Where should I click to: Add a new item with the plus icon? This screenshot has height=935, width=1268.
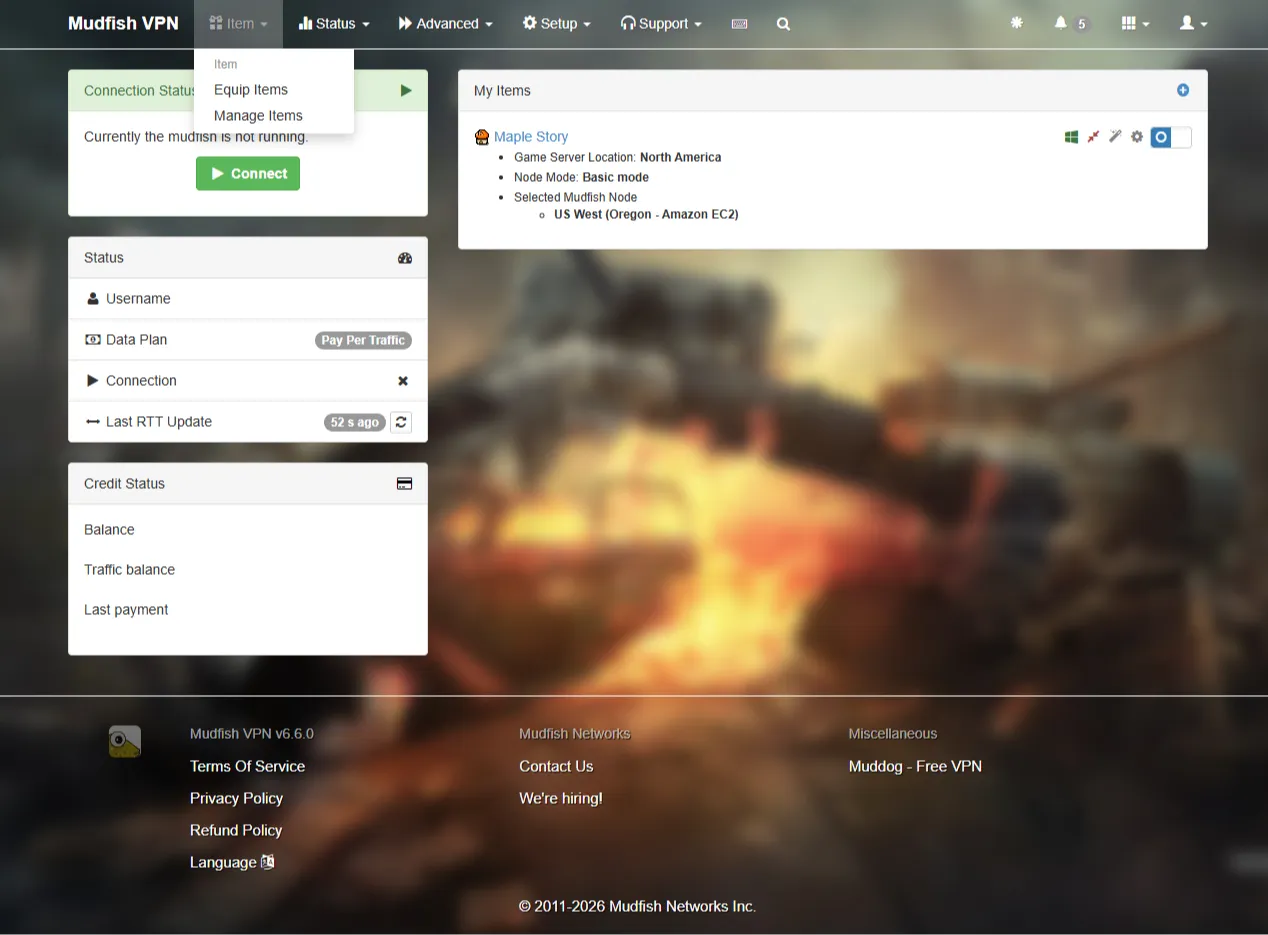tap(1183, 90)
